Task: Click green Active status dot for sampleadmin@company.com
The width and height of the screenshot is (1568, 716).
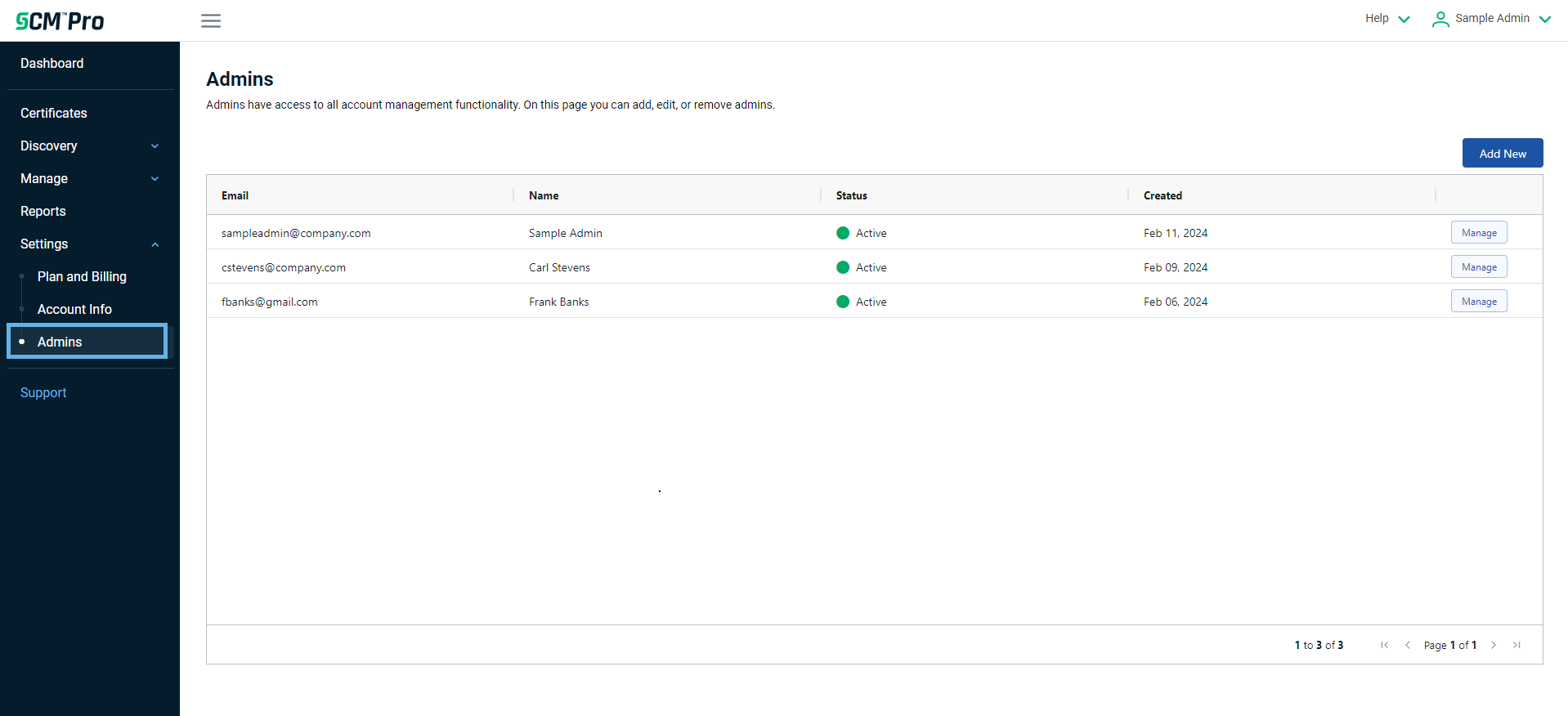Action: pos(843,233)
